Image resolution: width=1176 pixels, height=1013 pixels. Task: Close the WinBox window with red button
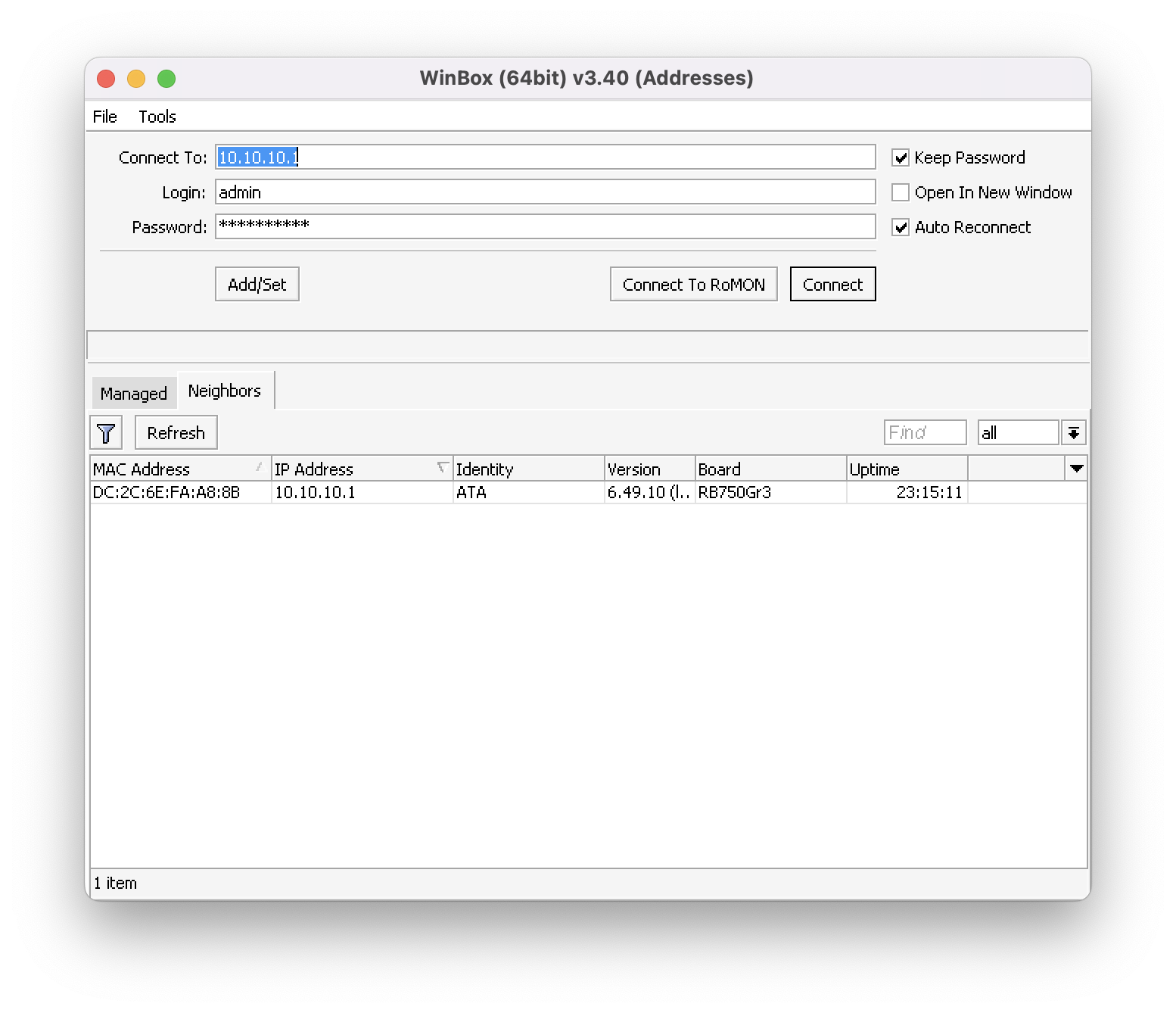click(x=106, y=78)
